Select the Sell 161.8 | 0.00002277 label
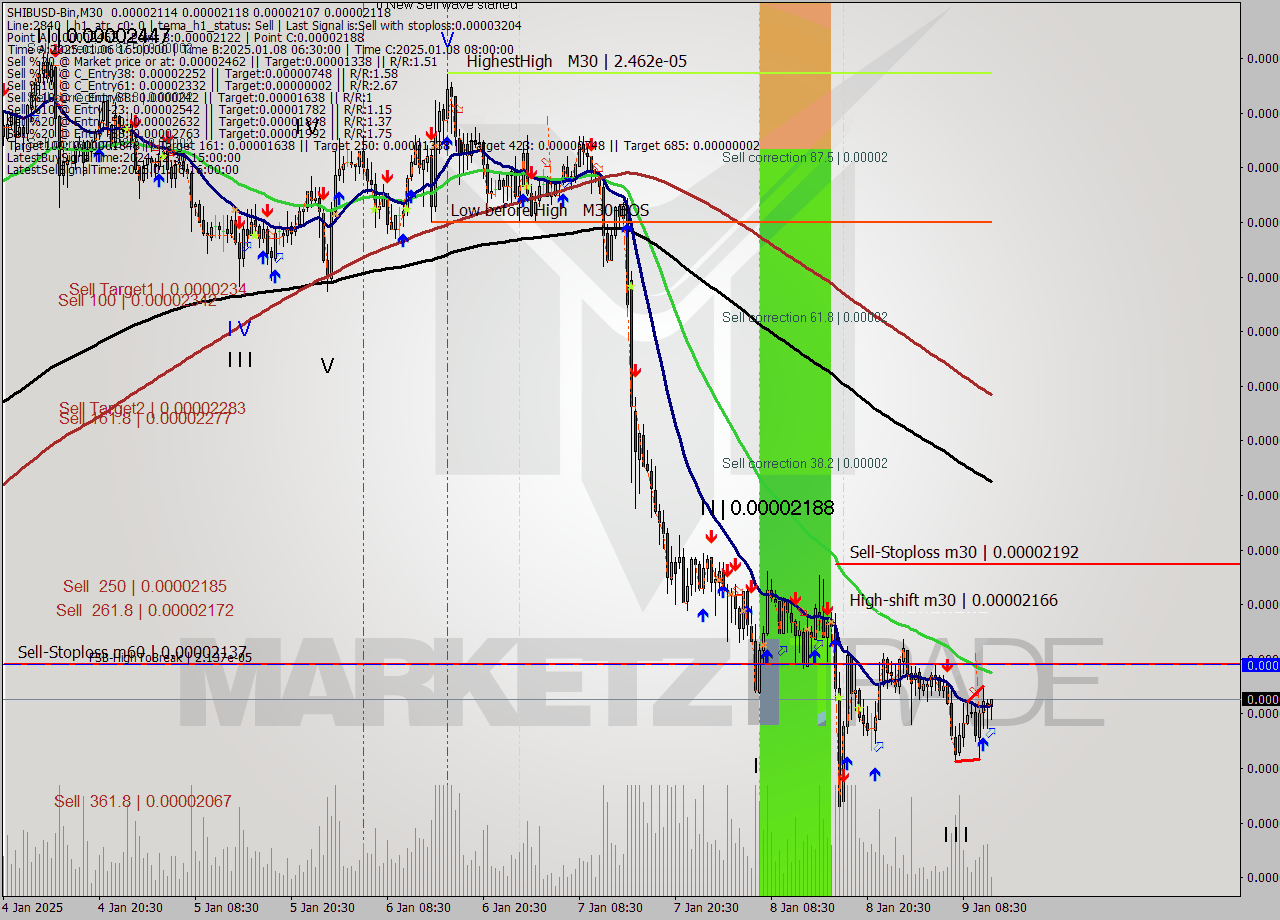The height and width of the screenshot is (920, 1280). (x=145, y=419)
